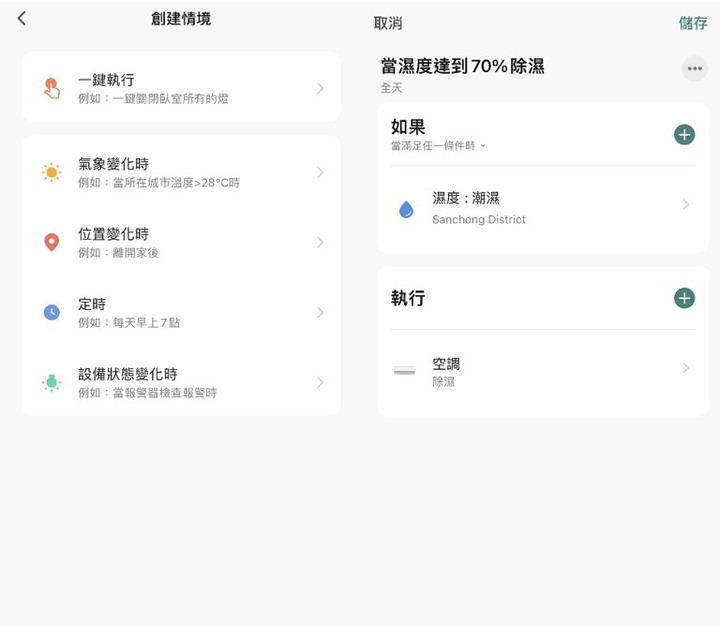This screenshot has width=720, height=625.
Task: Go back using the left arrow icon
Action: coord(22,18)
